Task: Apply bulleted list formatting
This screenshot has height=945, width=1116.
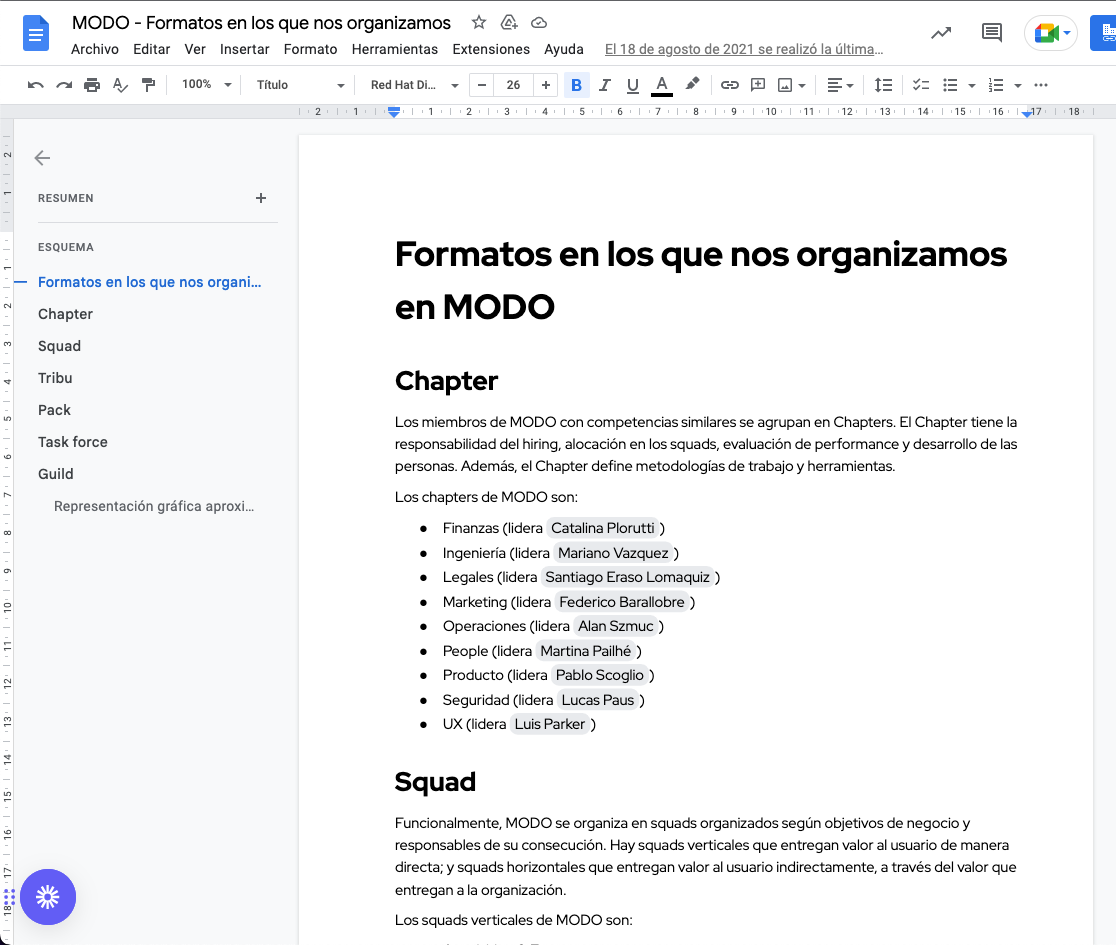Action: click(950, 85)
